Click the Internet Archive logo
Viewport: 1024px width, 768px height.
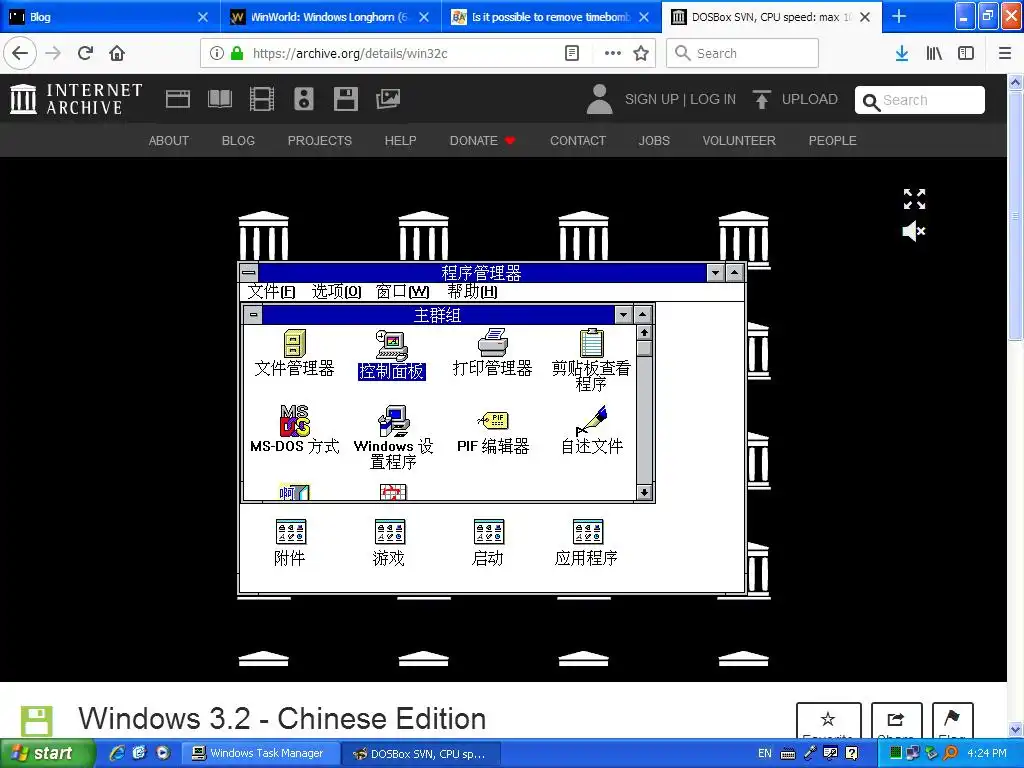(76, 99)
